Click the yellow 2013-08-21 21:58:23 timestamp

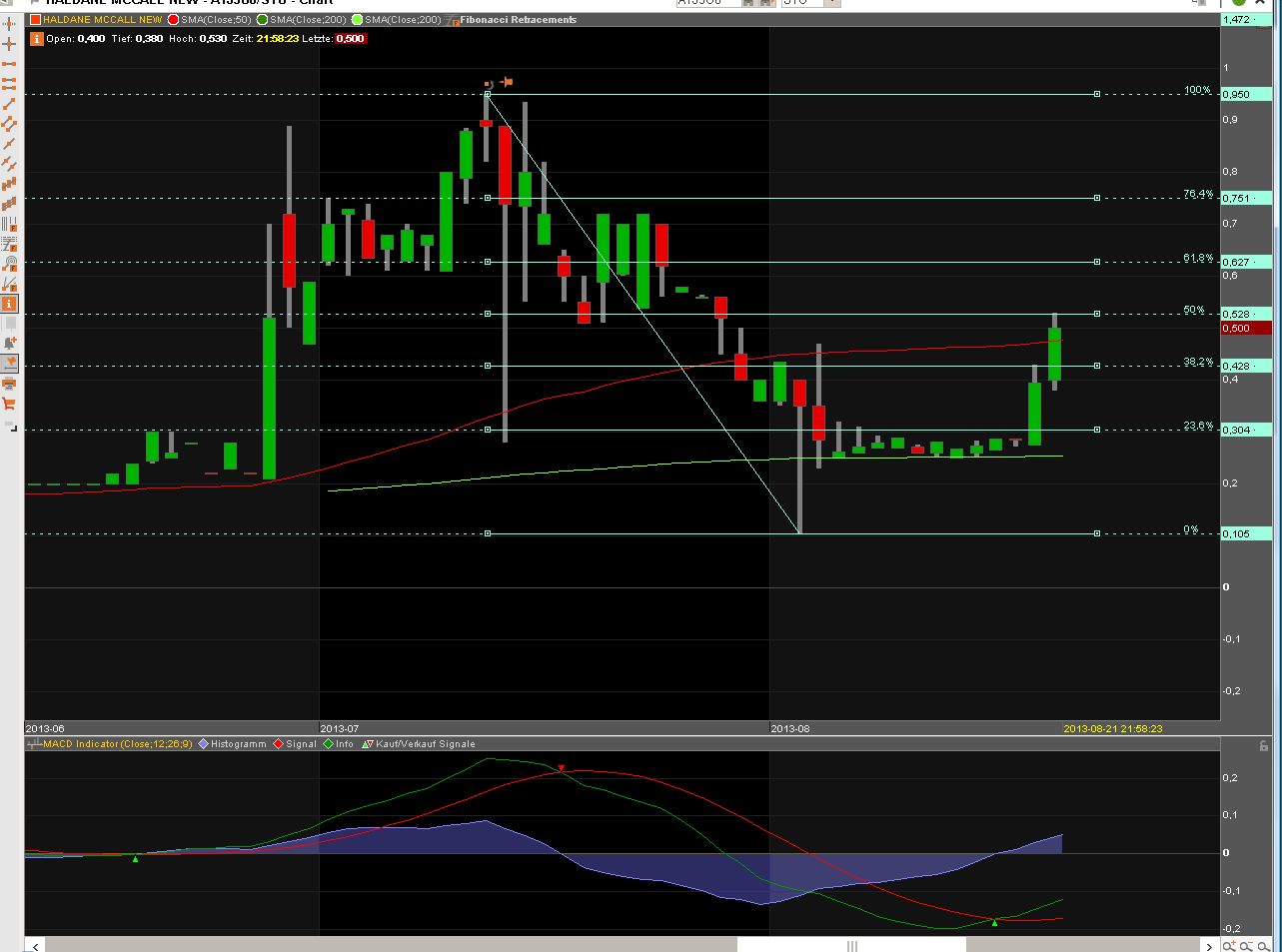click(x=1113, y=728)
